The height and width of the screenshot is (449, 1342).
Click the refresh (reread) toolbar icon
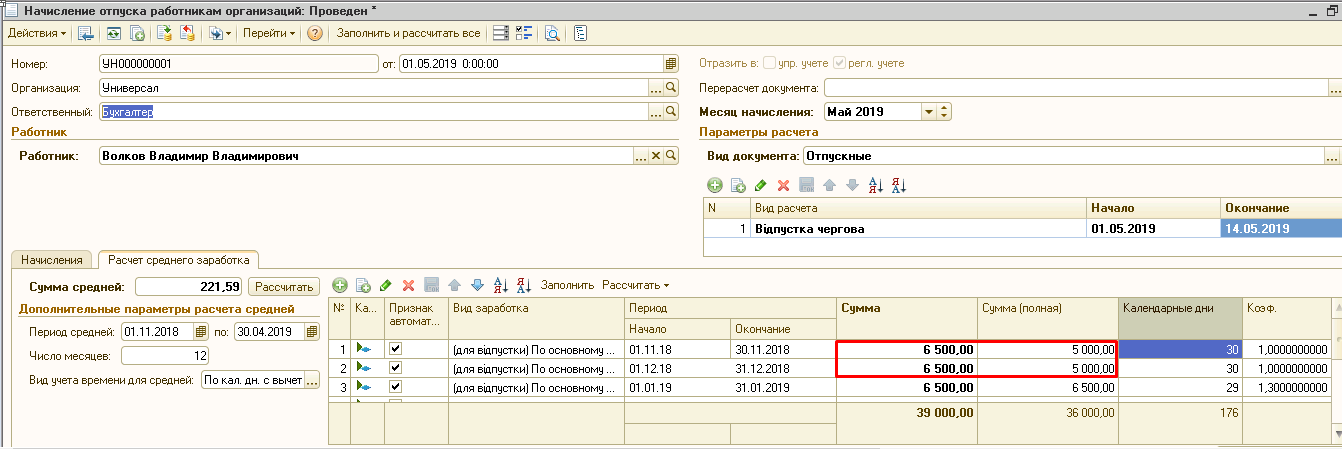click(x=114, y=33)
